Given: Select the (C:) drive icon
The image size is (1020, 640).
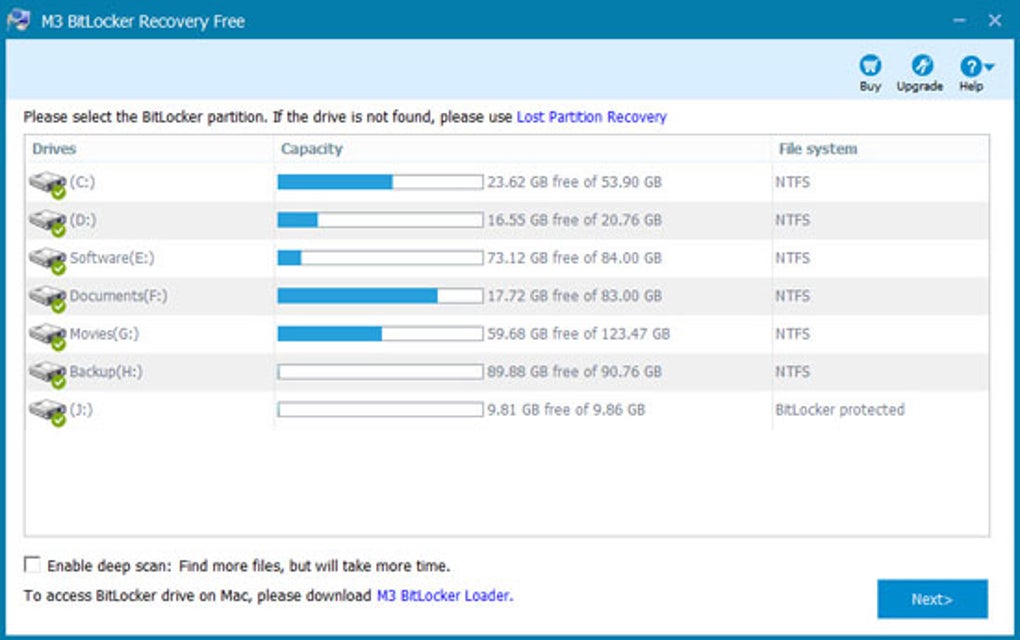Looking at the screenshot, I should 48,184.
